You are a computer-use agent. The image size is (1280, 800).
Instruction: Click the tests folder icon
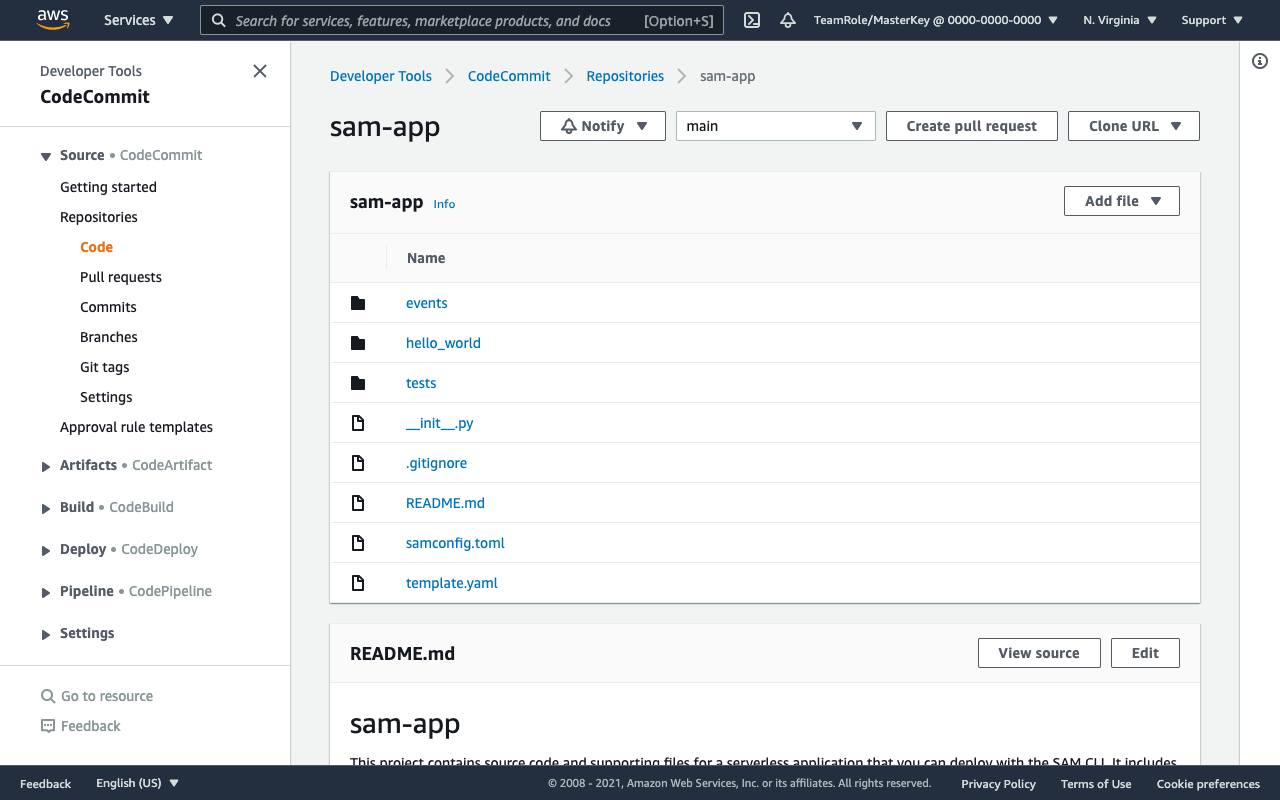tap(358, 383)
